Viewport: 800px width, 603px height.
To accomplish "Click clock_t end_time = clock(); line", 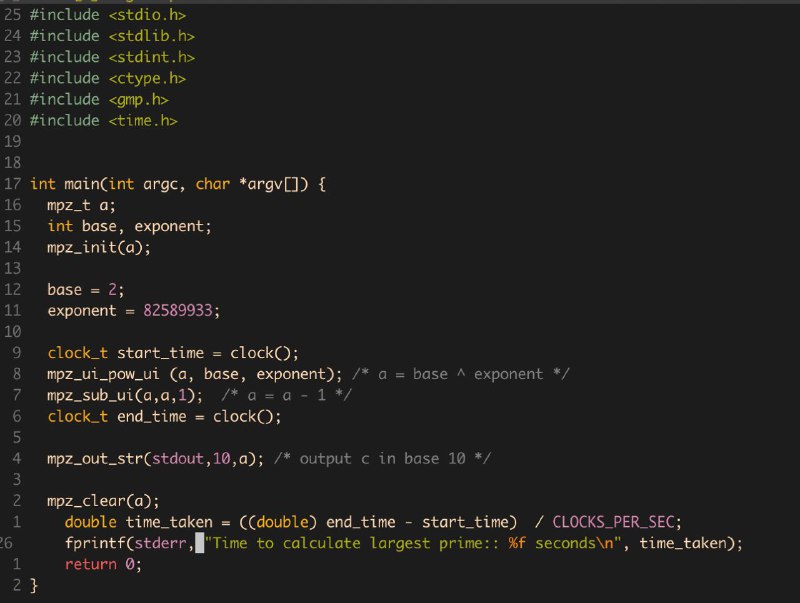I will tap(164, 416).
